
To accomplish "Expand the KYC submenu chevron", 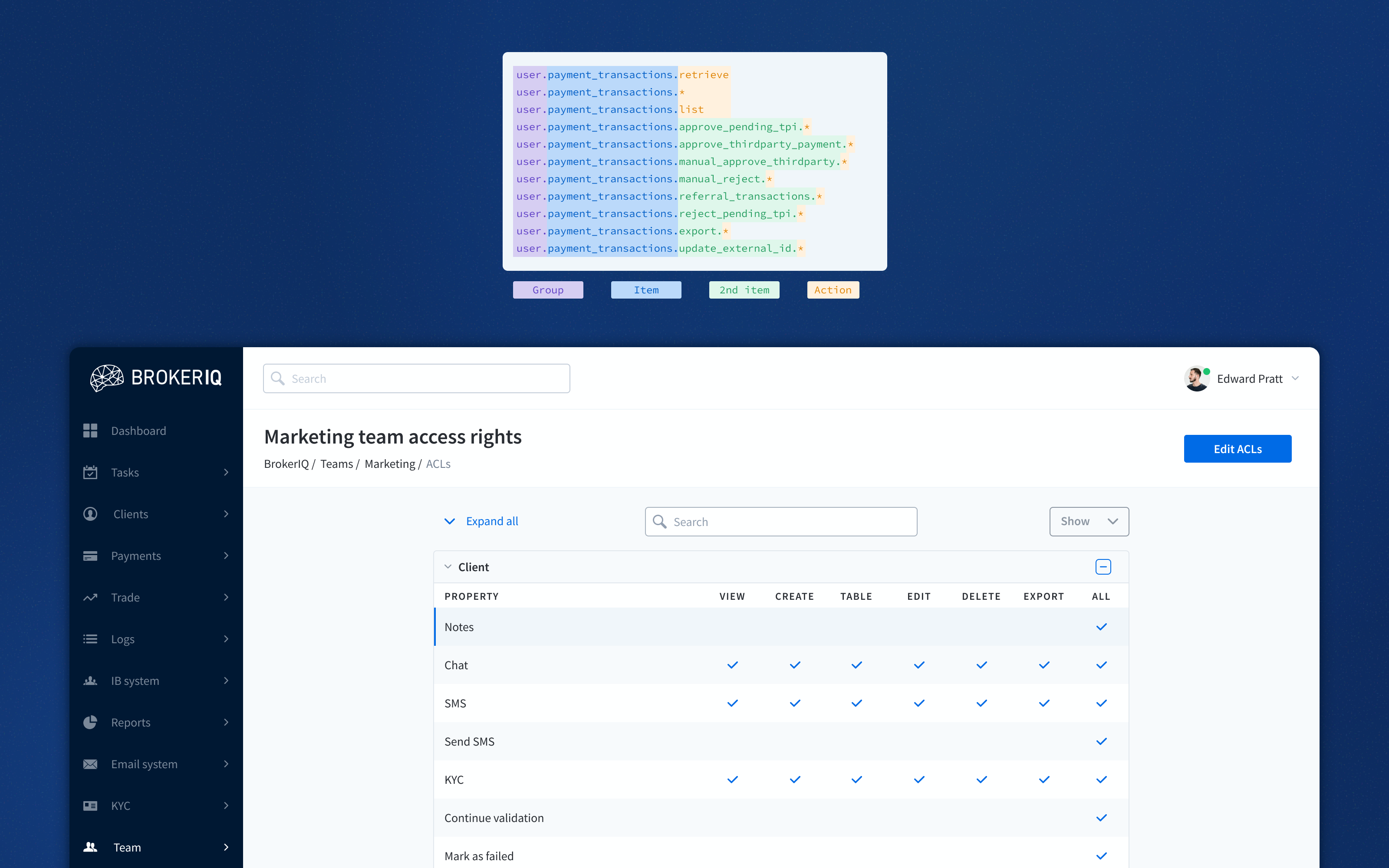I will coord(226,806).
